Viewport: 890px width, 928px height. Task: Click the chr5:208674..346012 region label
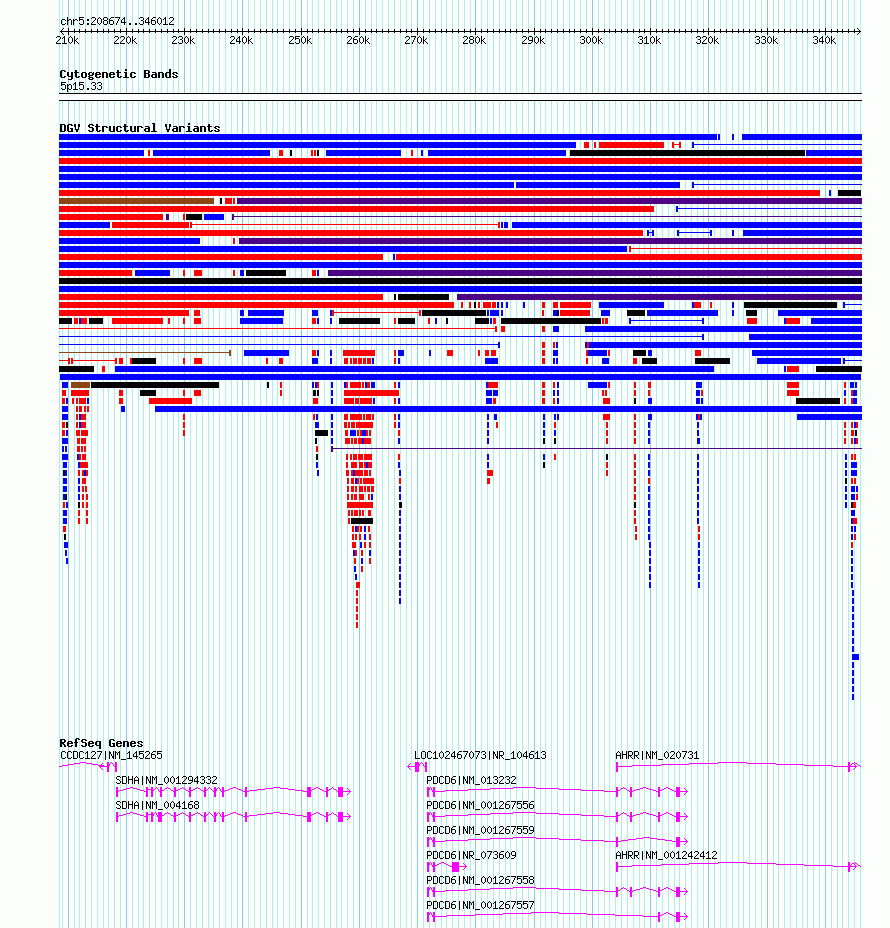click(x=117, y=21)
